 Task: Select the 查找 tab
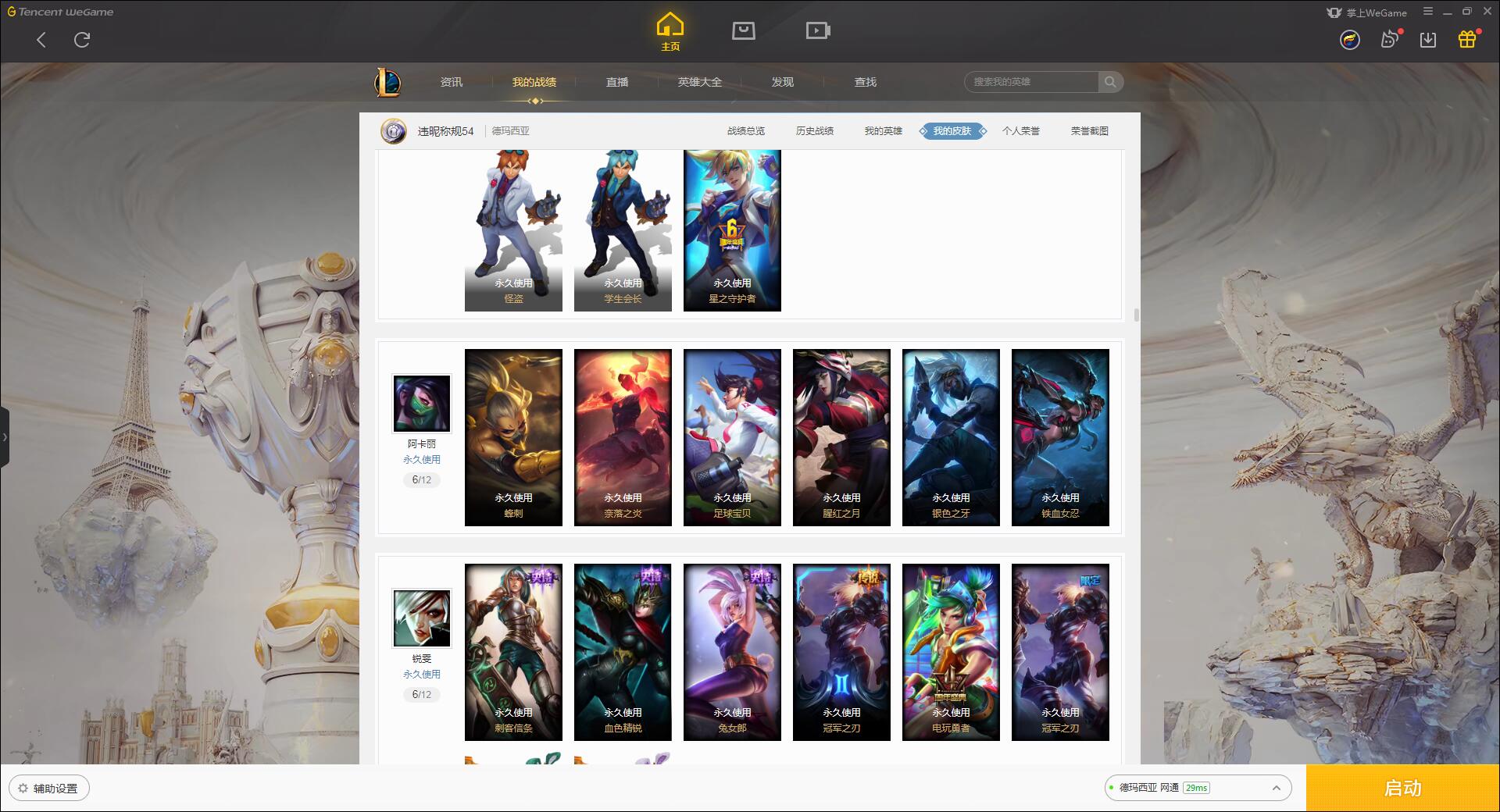click(x=866, y=82)
